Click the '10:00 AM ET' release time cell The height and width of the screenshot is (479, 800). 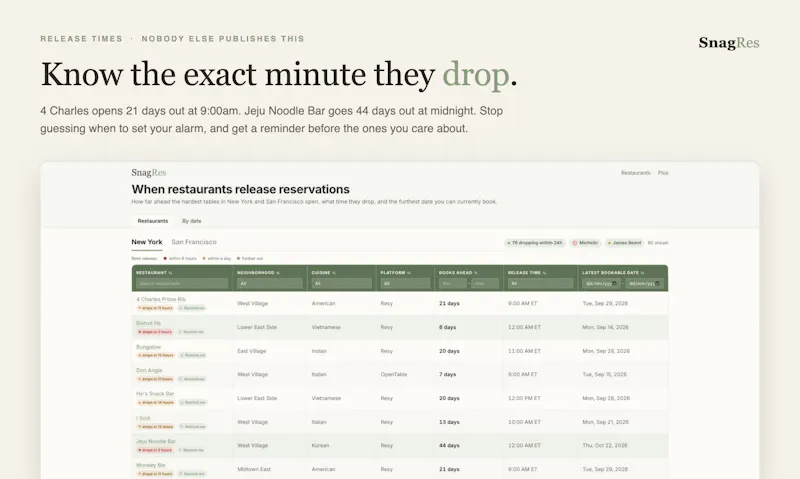coord(524,422)
